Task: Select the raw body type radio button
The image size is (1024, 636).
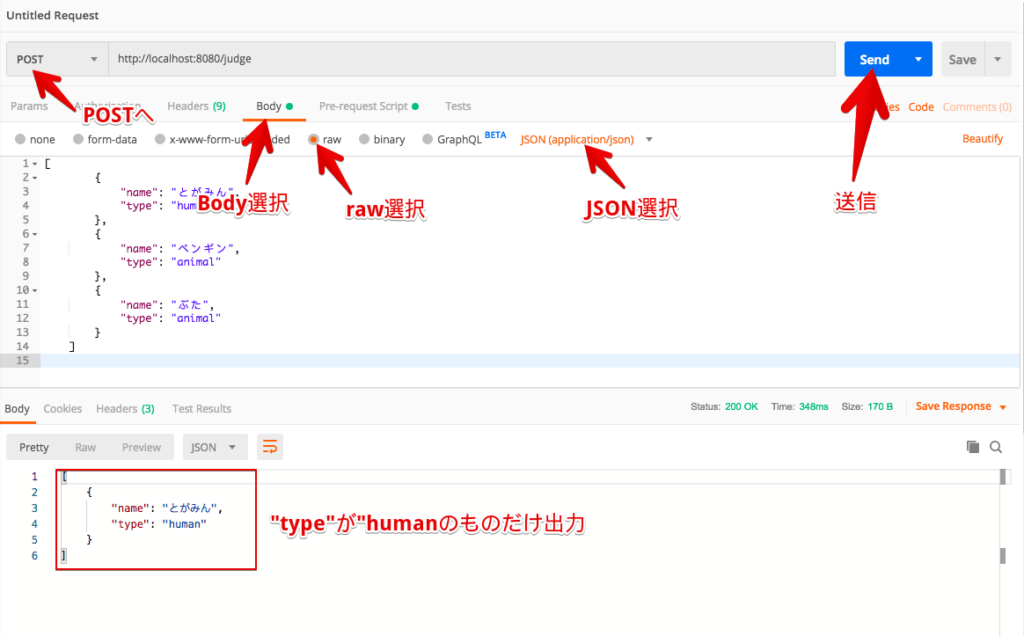Action: [x=315, y=139]
